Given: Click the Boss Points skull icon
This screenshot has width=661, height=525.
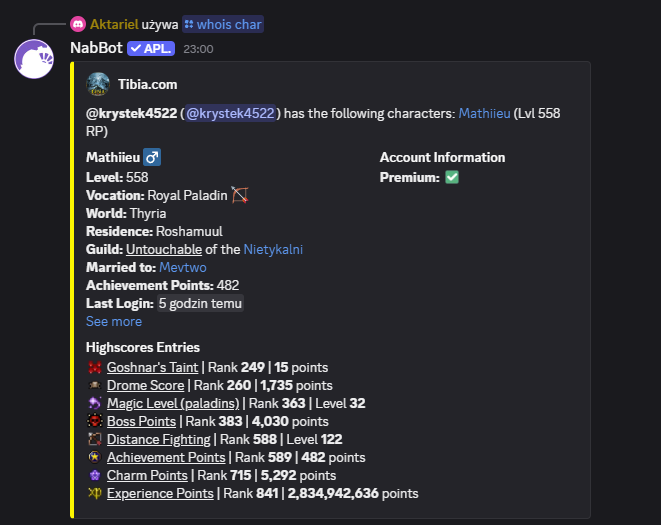Looking at the screenshot, I should (x=95, y=421).
